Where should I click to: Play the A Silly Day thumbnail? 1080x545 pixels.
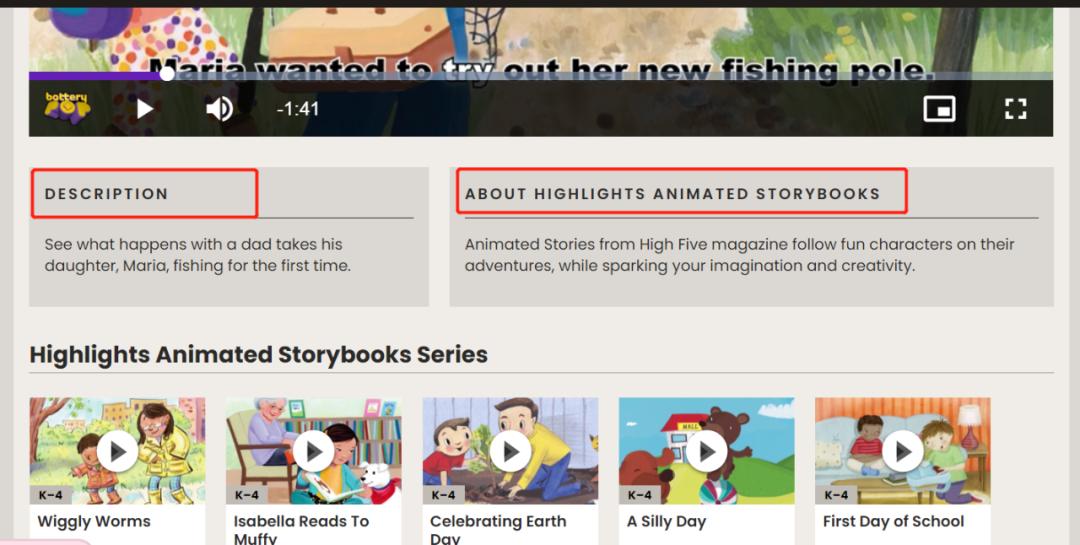[x=707, y=451]
